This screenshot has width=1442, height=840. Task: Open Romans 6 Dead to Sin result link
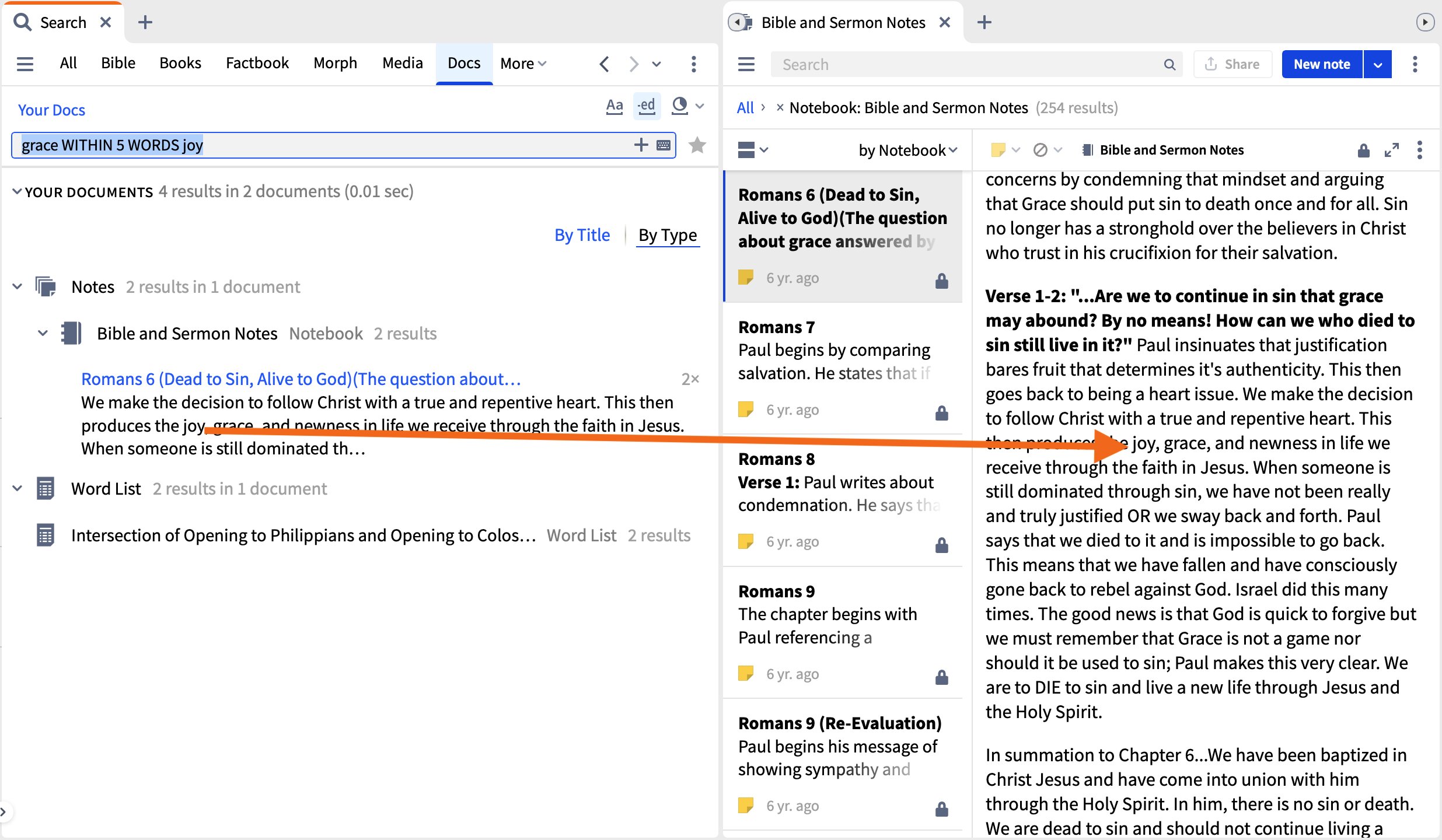(x=301, y=379)
